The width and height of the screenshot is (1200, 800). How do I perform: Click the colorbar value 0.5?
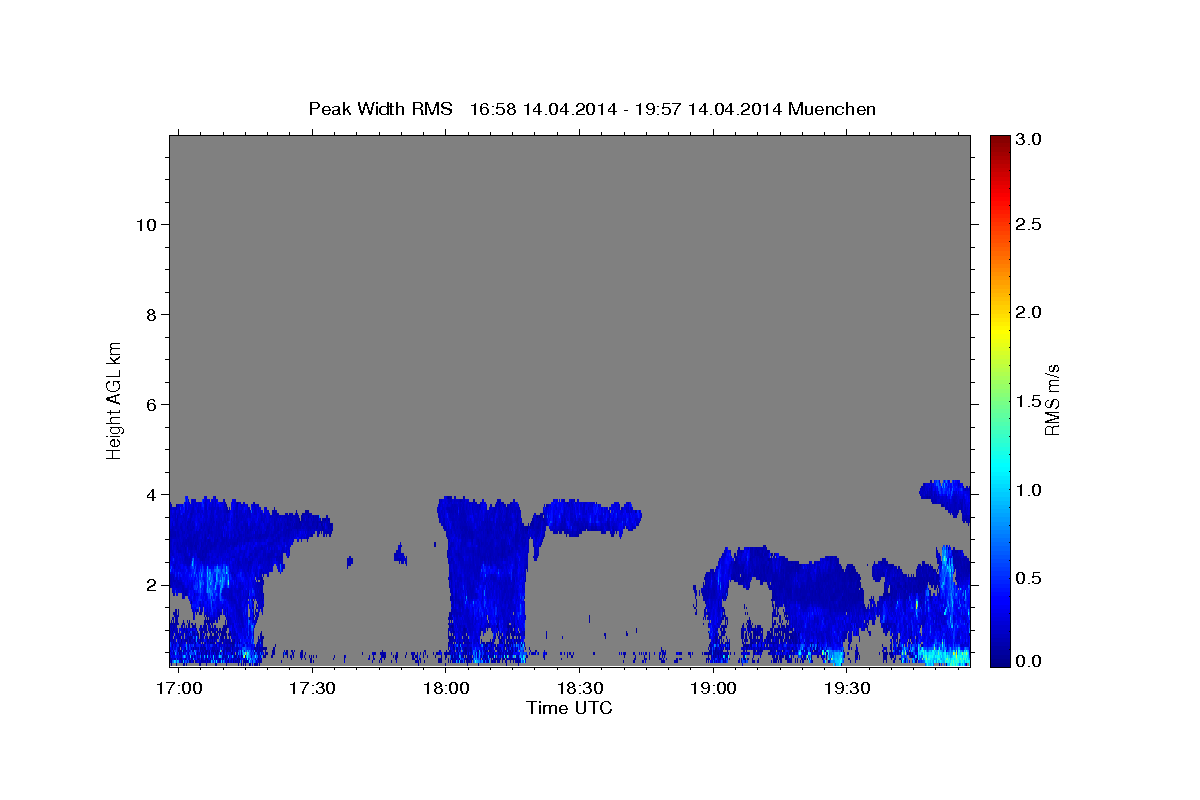pyautogui.click(x=1029, y=578)
